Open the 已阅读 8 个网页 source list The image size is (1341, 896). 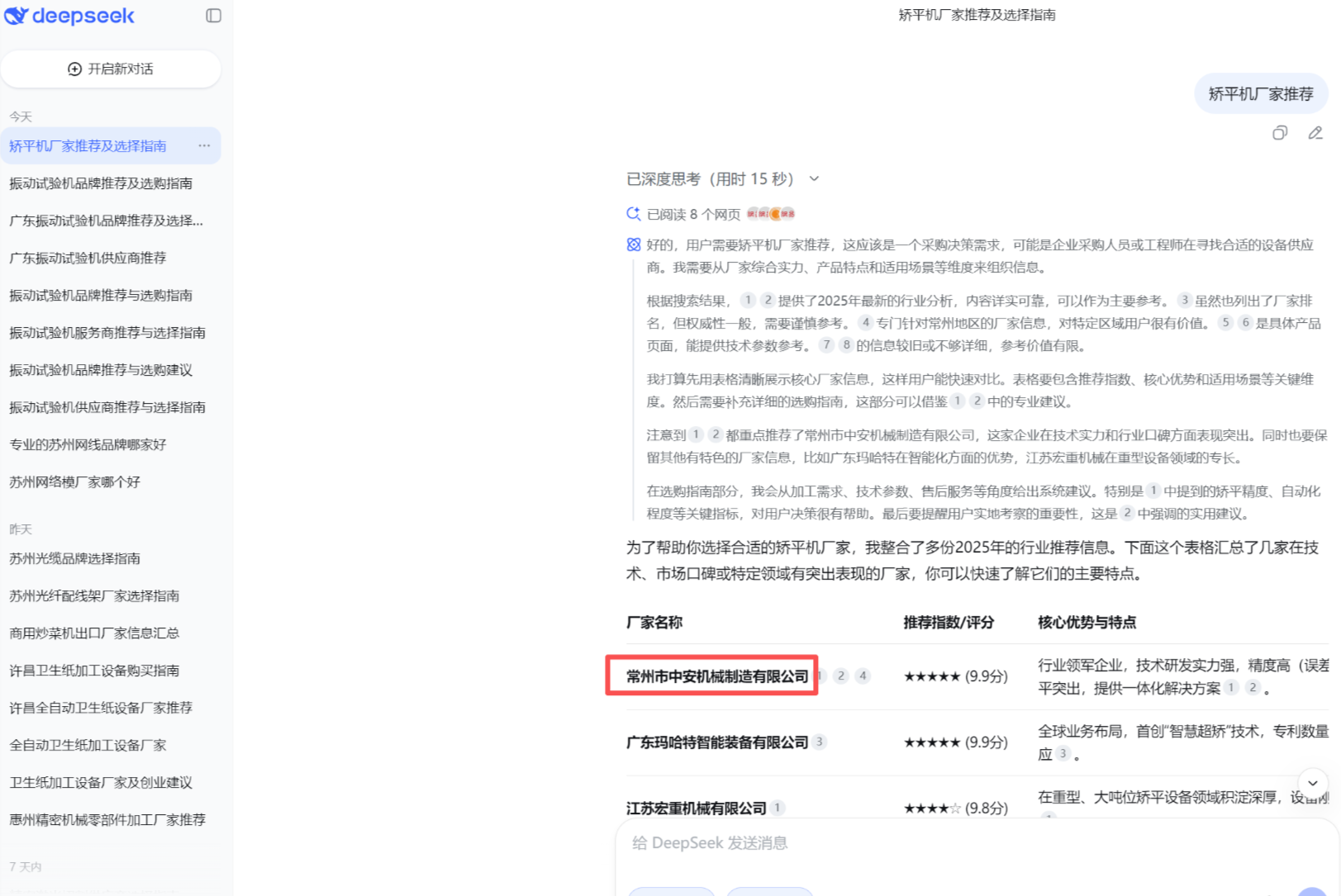692,215
